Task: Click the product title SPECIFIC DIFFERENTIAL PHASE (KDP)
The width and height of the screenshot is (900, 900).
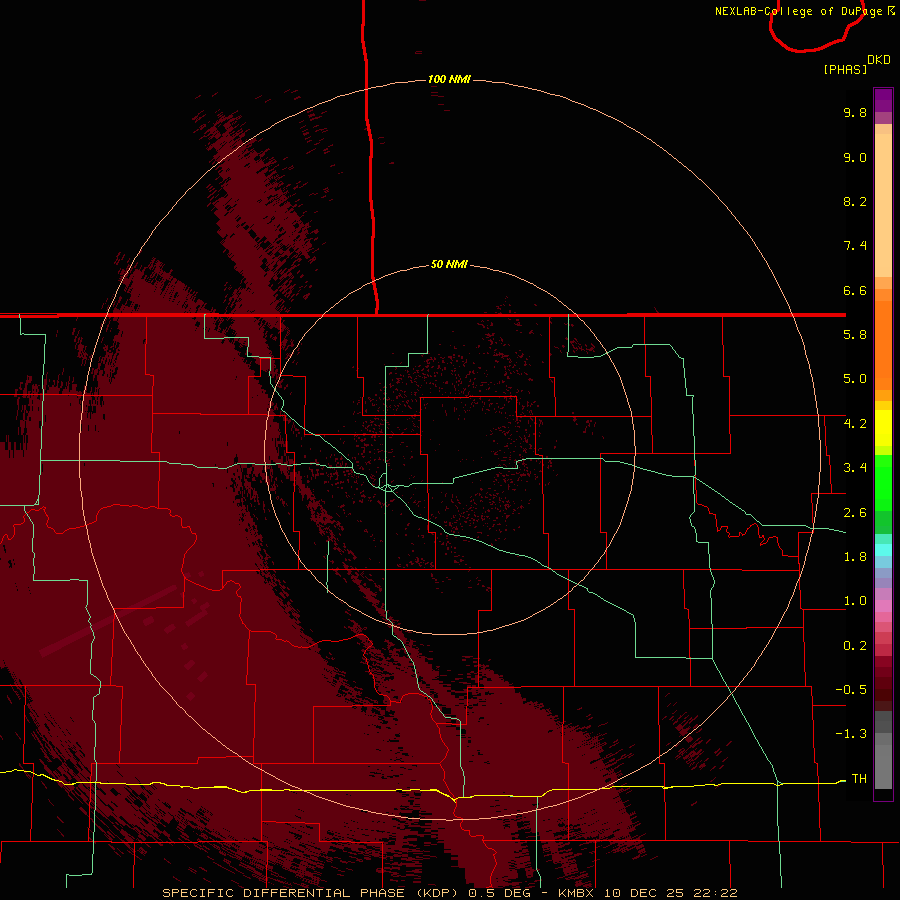Action: 311,893
